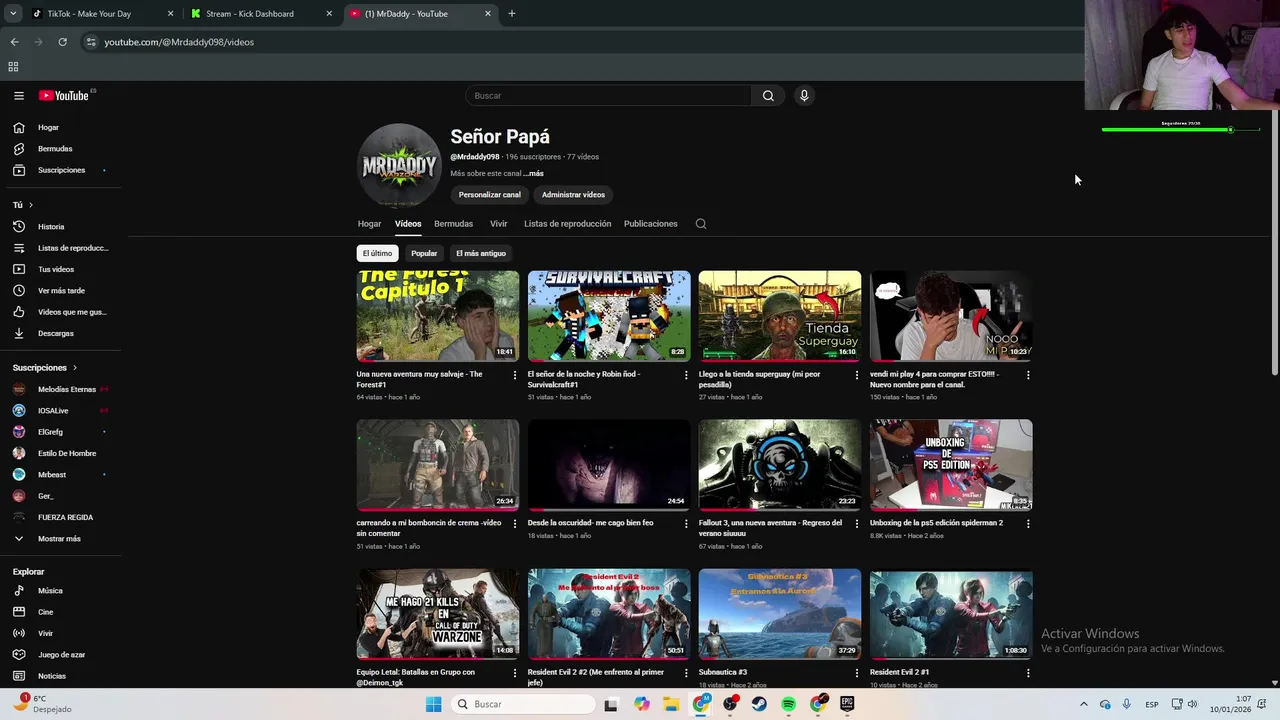Switch to Listas de reproducción tab
The image size is (1280, 720).
[567, 224]
